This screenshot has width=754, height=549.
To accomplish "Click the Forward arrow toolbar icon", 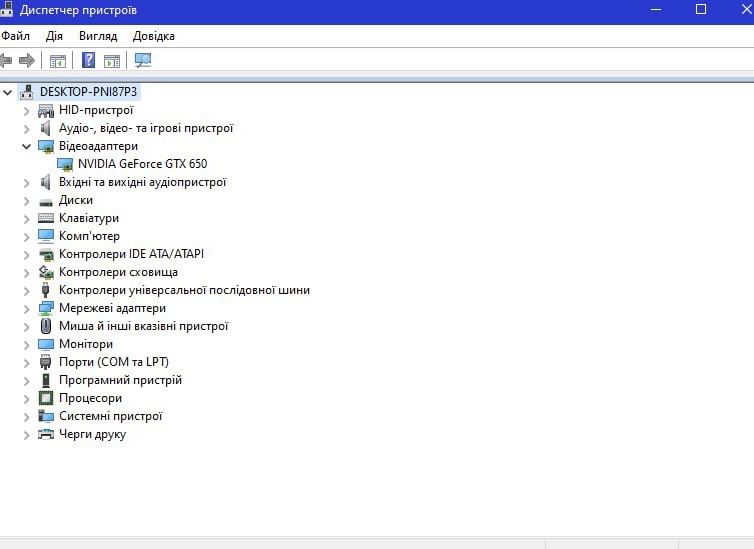I will coord(27,61).
